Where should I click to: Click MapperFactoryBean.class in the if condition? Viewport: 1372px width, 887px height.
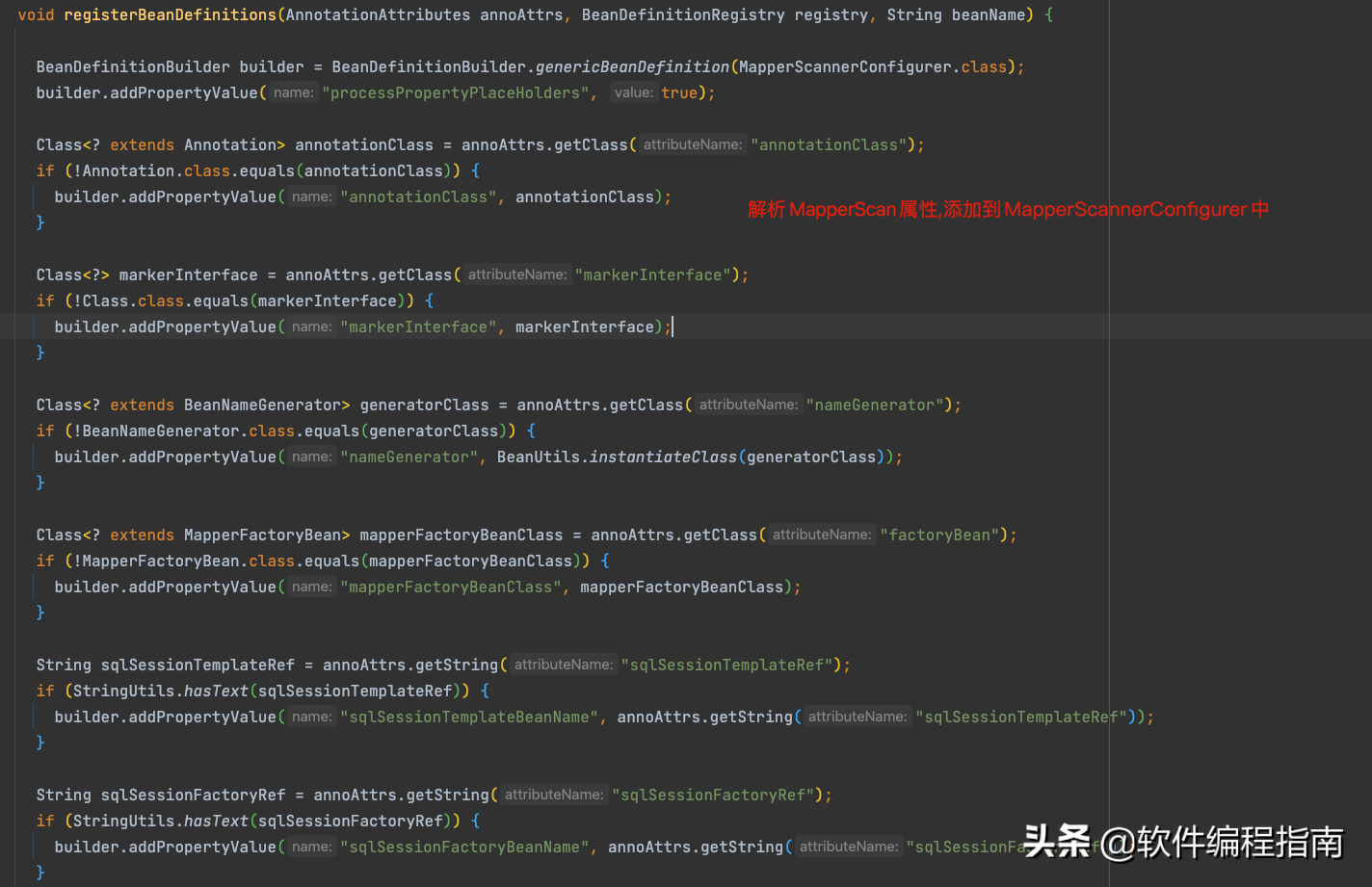point(189,561)
